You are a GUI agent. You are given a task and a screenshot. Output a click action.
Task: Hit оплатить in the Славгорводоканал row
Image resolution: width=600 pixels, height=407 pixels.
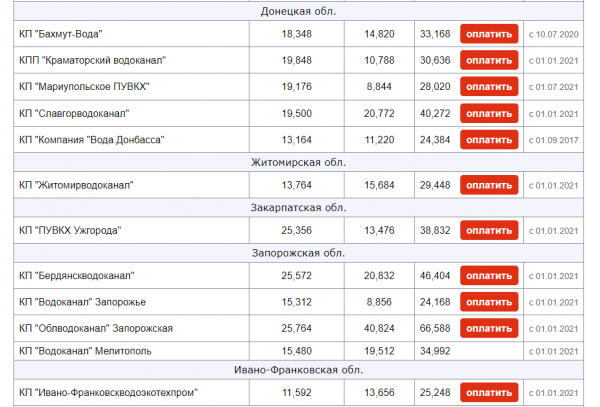489,114
